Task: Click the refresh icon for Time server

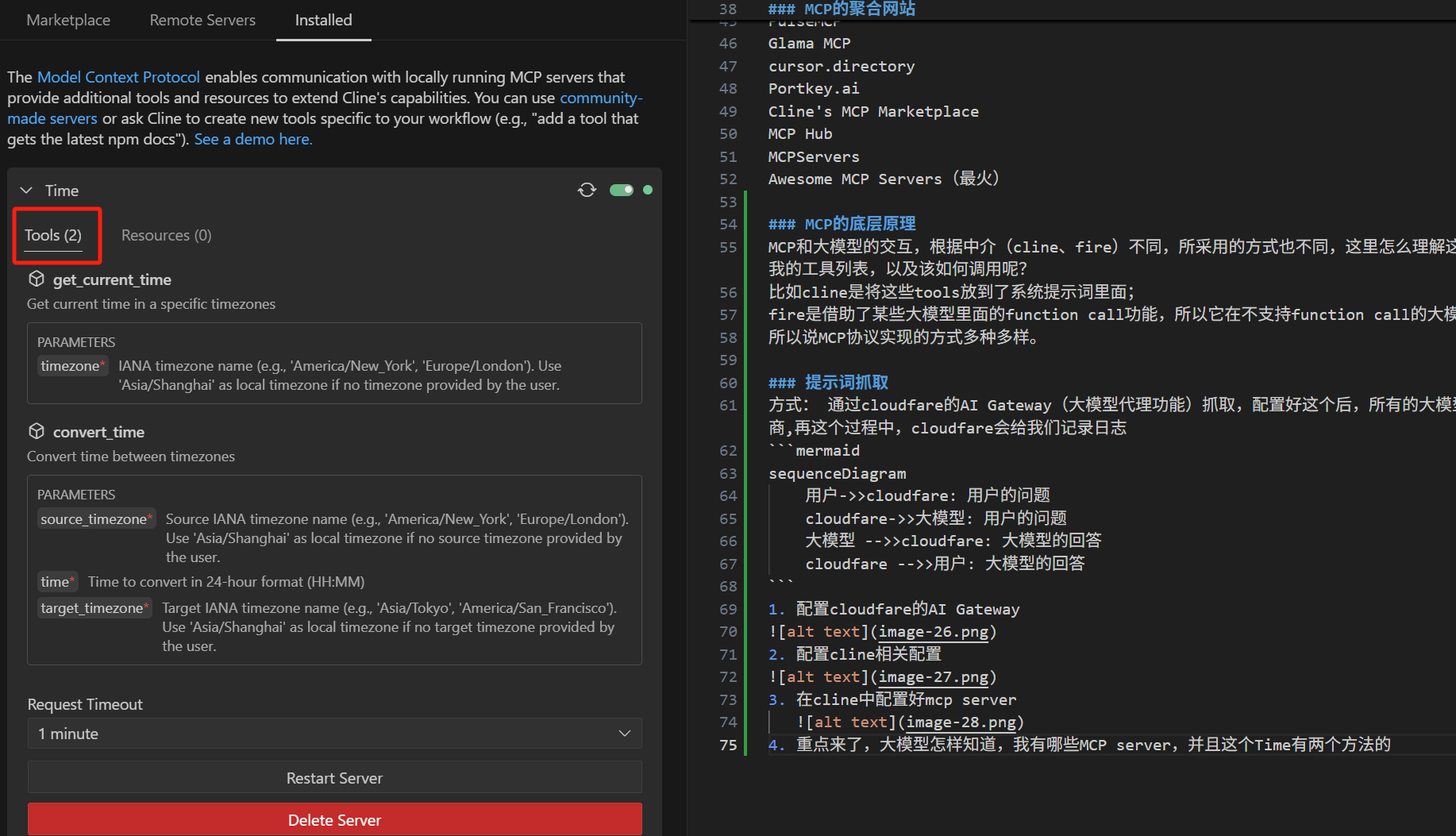Action: 587,190
